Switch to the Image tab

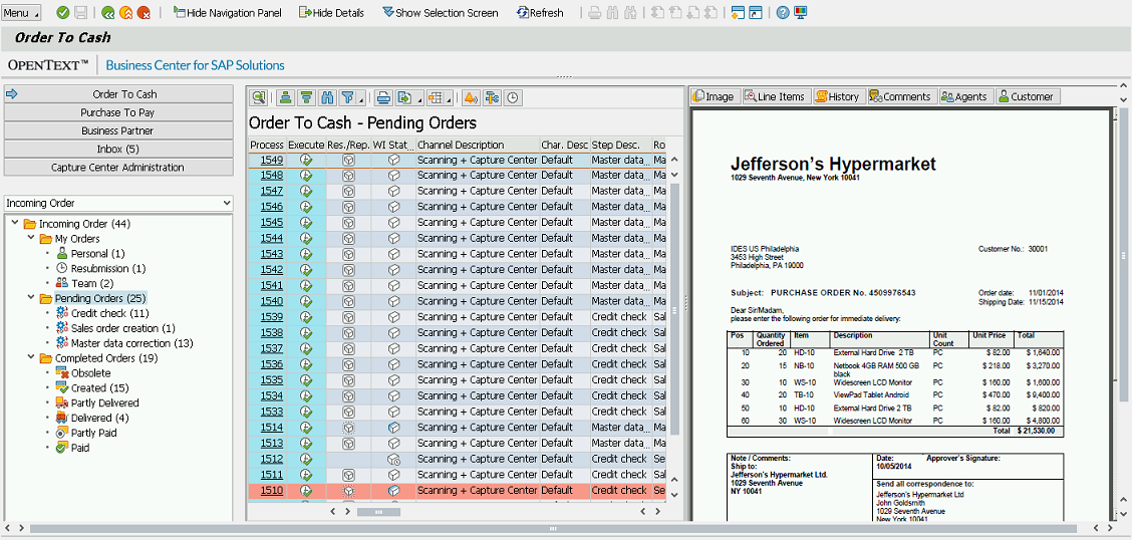(x=714, y=96)
